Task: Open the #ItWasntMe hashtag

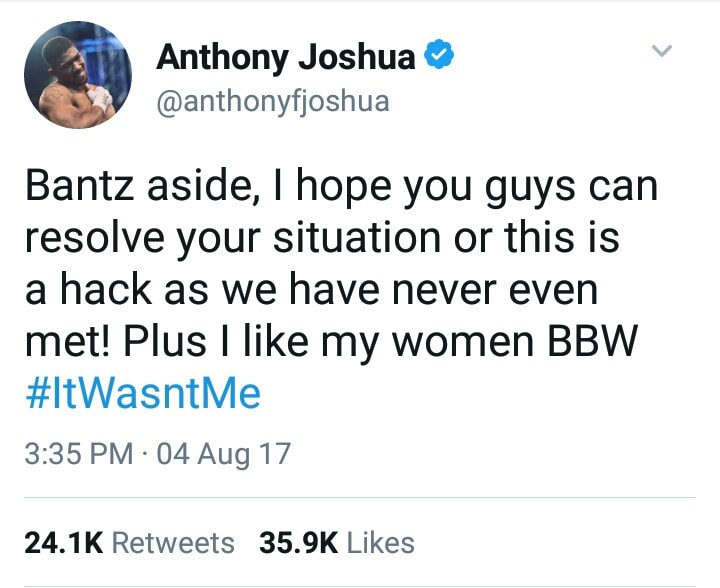Action: click(143, 393)
